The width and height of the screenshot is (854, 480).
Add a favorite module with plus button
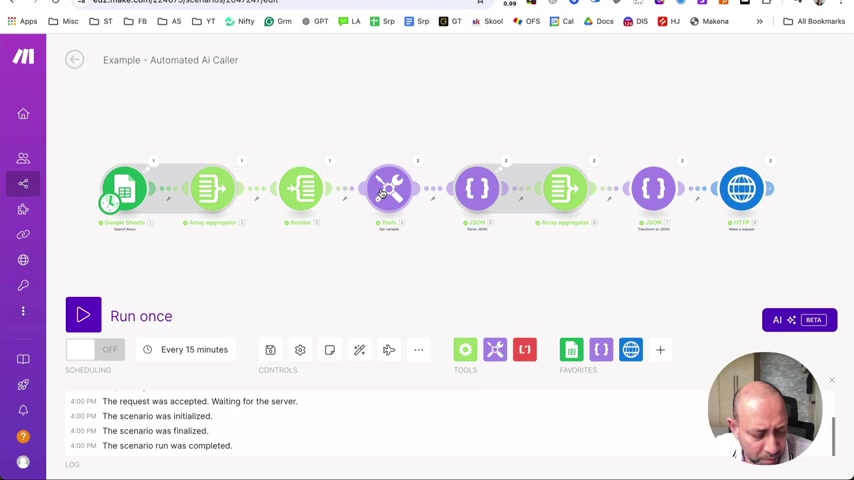coord(660,350)
